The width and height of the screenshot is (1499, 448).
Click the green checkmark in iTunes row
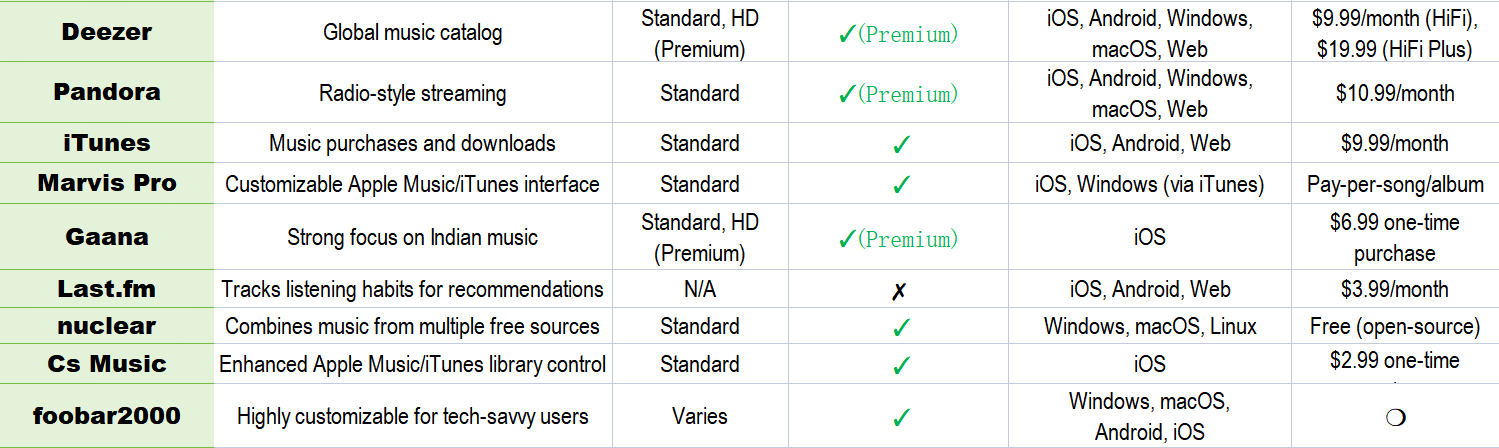901,144
